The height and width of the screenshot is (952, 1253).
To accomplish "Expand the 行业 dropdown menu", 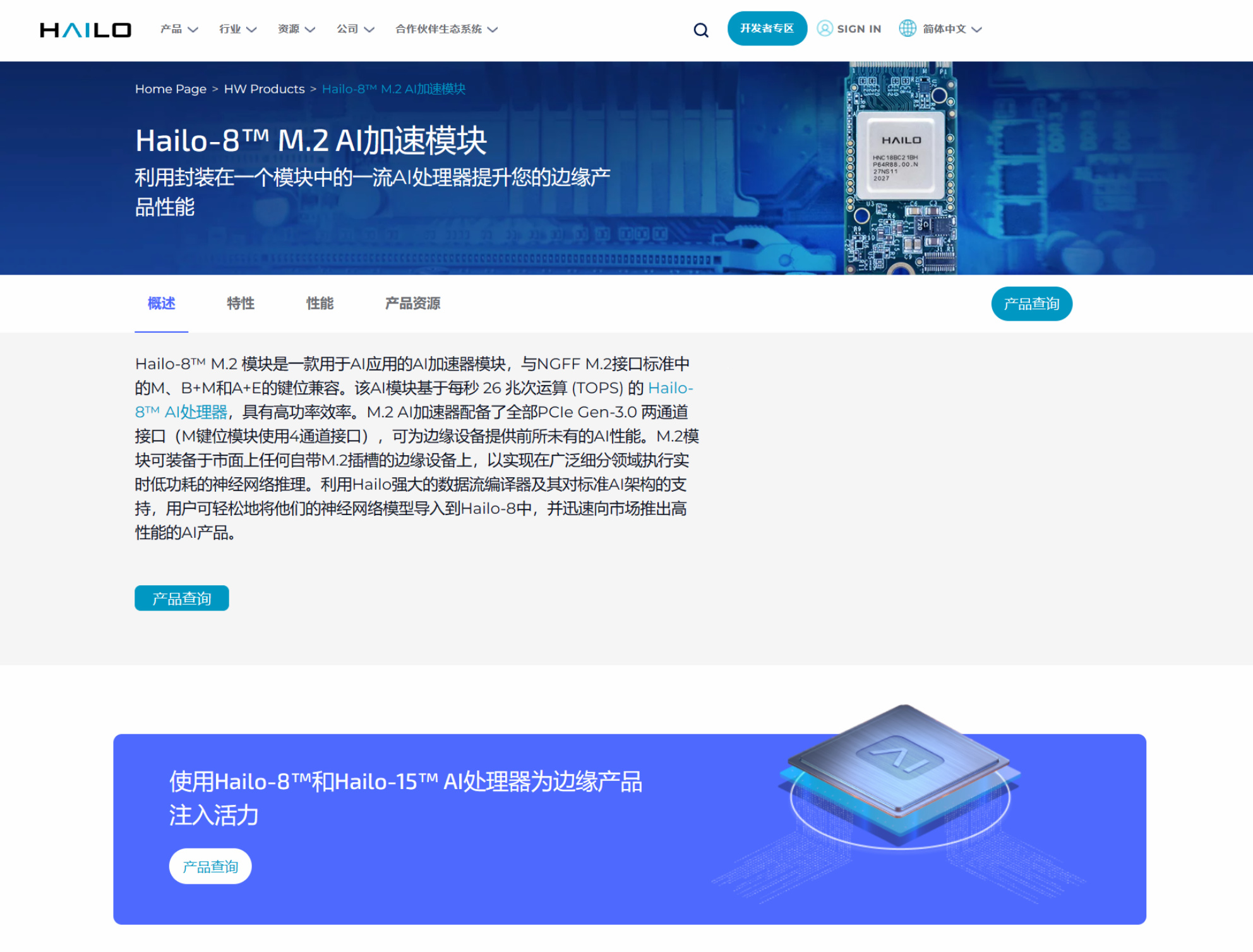I will click(x=237, y=29).
